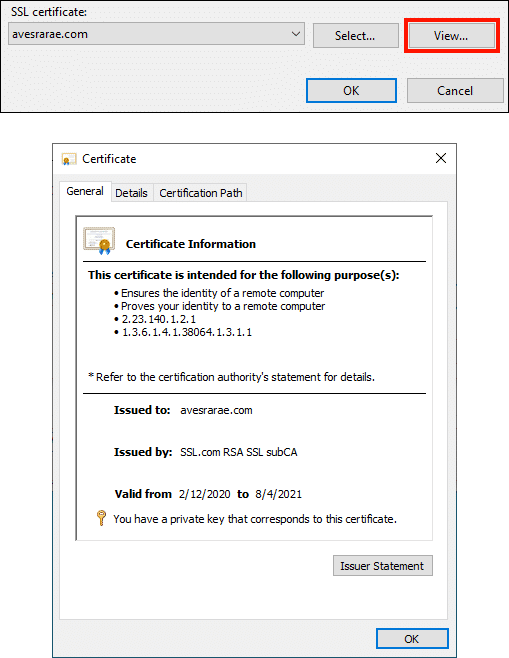
Task: Select 'Ensures the identity of a remote computer'
Action: 222,293
